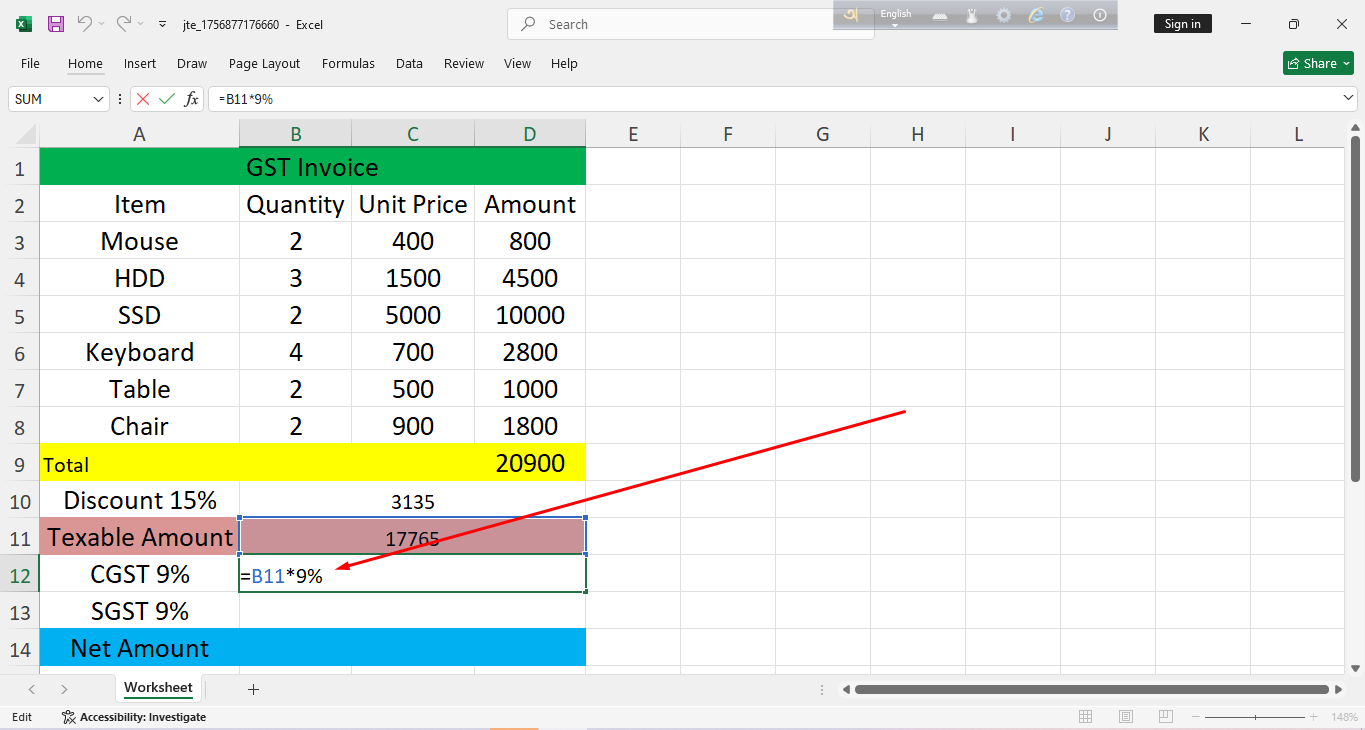The height and width of the screenshot is (730, 1365).
Task: Open the Formulas ribbon tab
Action: pos(348,63)
